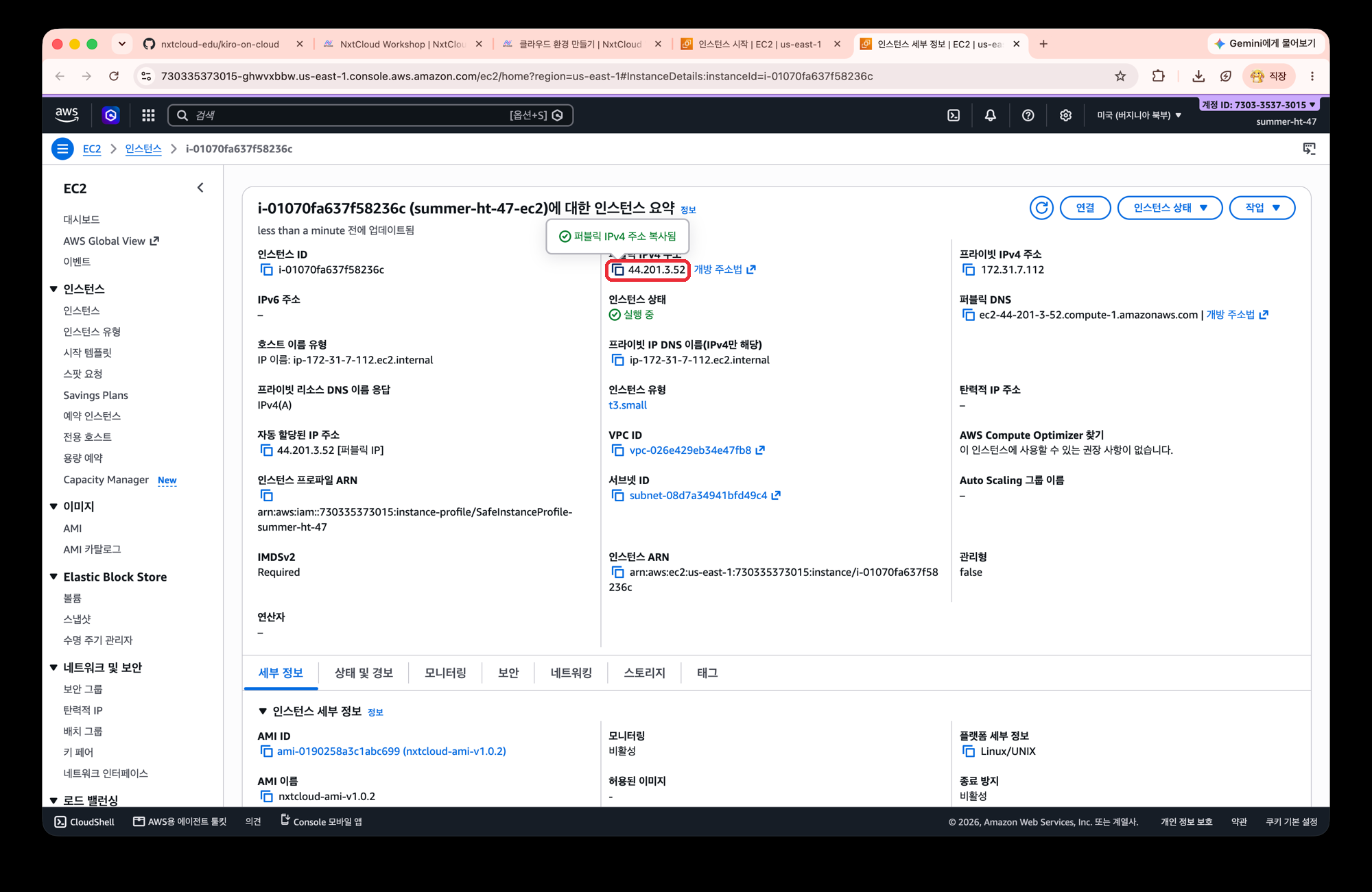Copy the private IP DNS name

pos(617,361)
